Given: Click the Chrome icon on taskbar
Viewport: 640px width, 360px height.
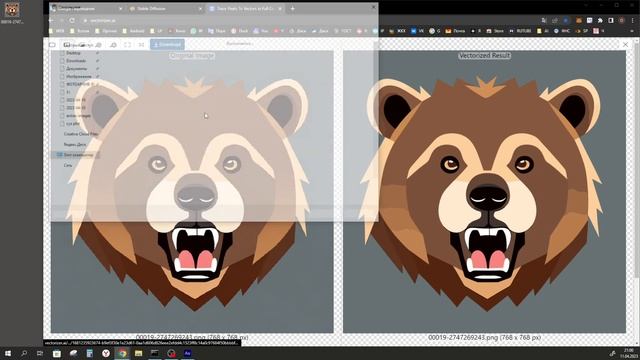Looking at the screenshot, I should click(122, 353).
